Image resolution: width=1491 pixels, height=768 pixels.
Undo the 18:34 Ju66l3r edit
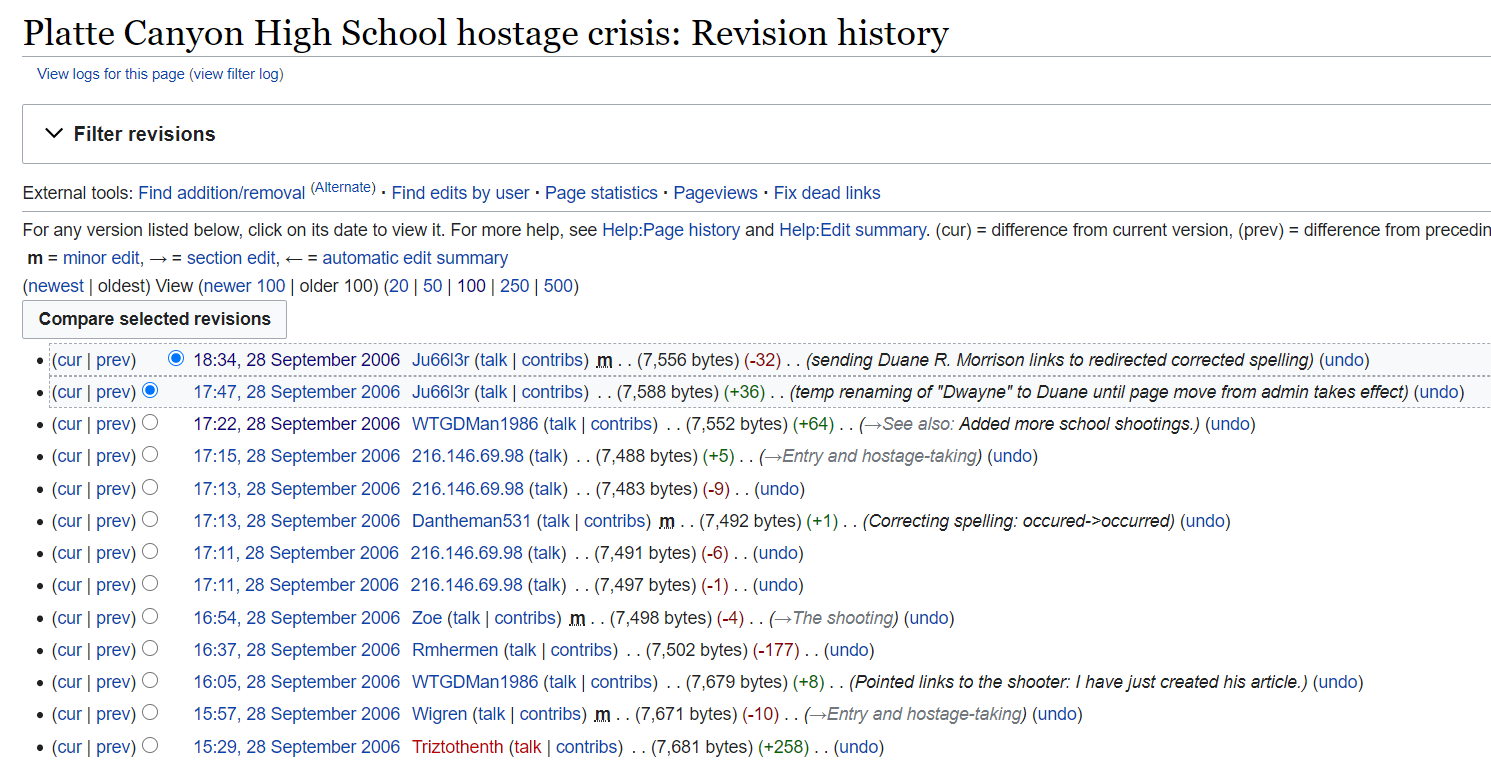tap(1345, 360)
